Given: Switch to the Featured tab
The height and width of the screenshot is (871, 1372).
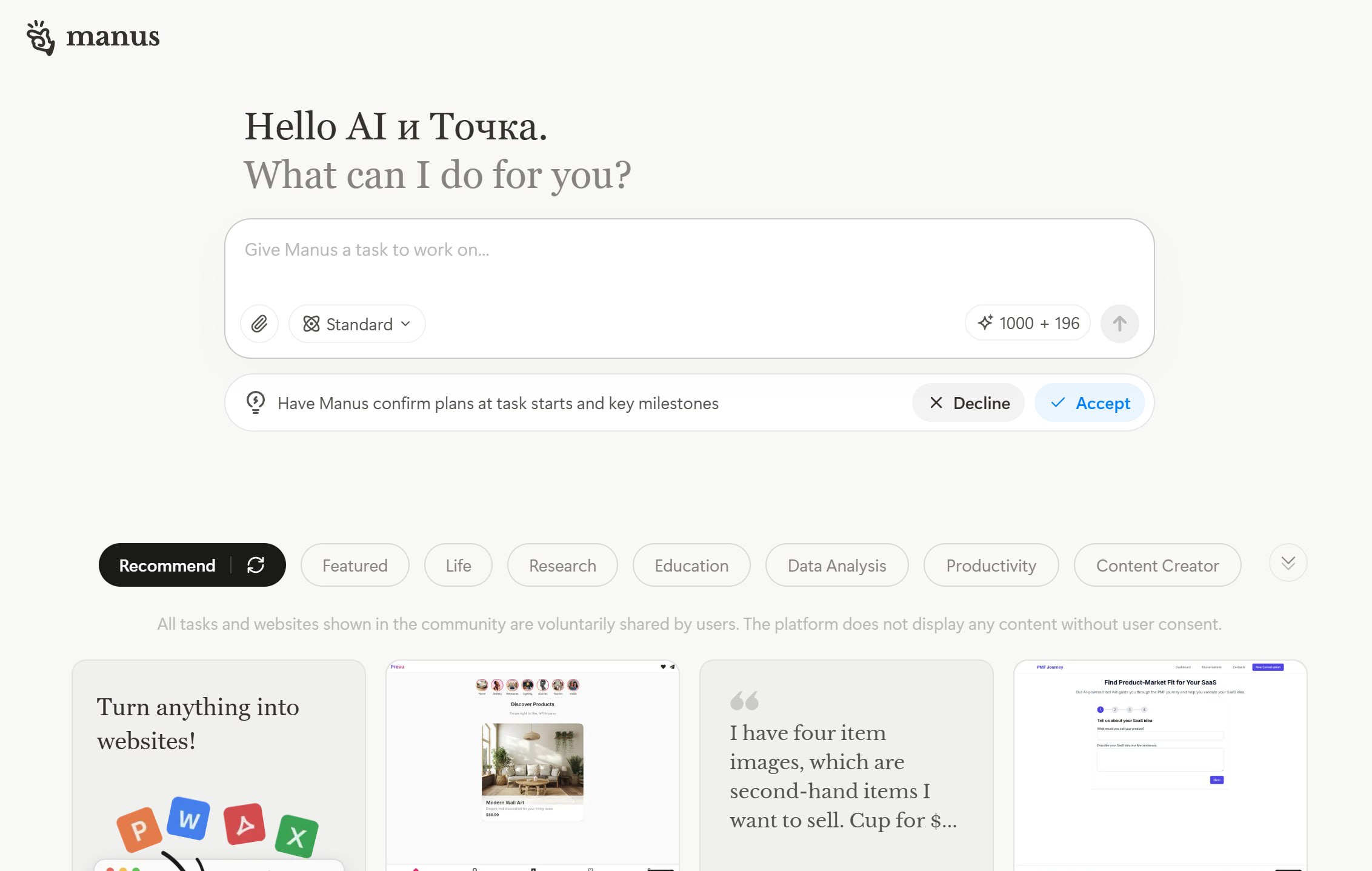Looking at the screenshot, I should point(355,565).
